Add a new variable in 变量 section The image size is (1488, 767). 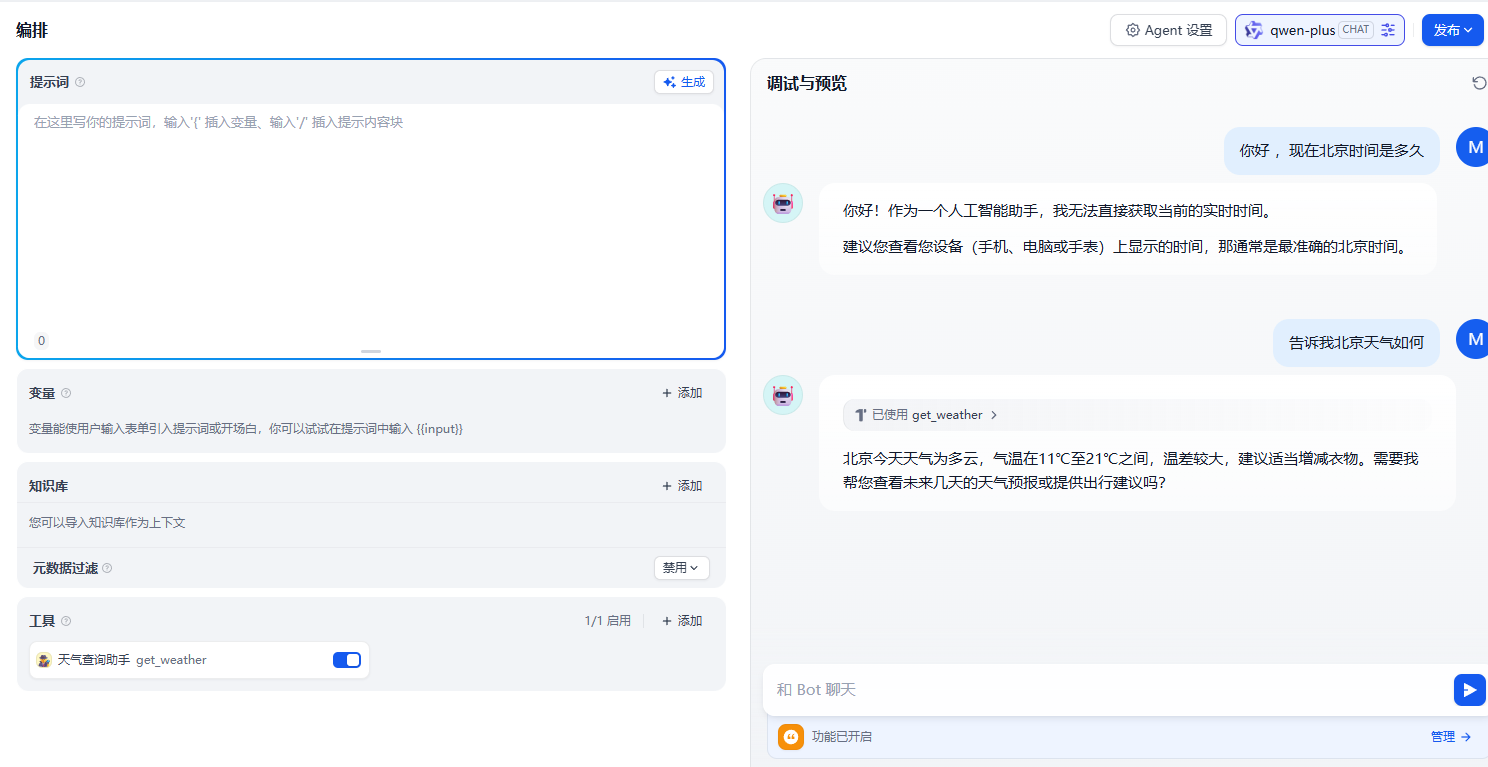tap(682, 393)
